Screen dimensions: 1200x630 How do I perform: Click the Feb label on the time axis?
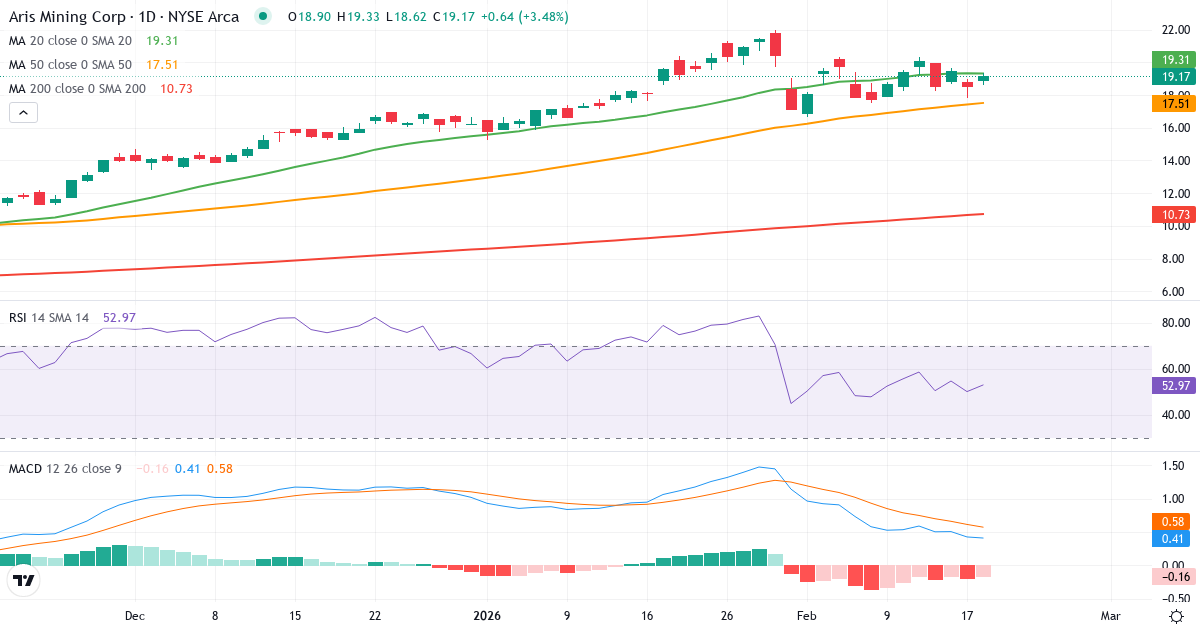point(806,617)
